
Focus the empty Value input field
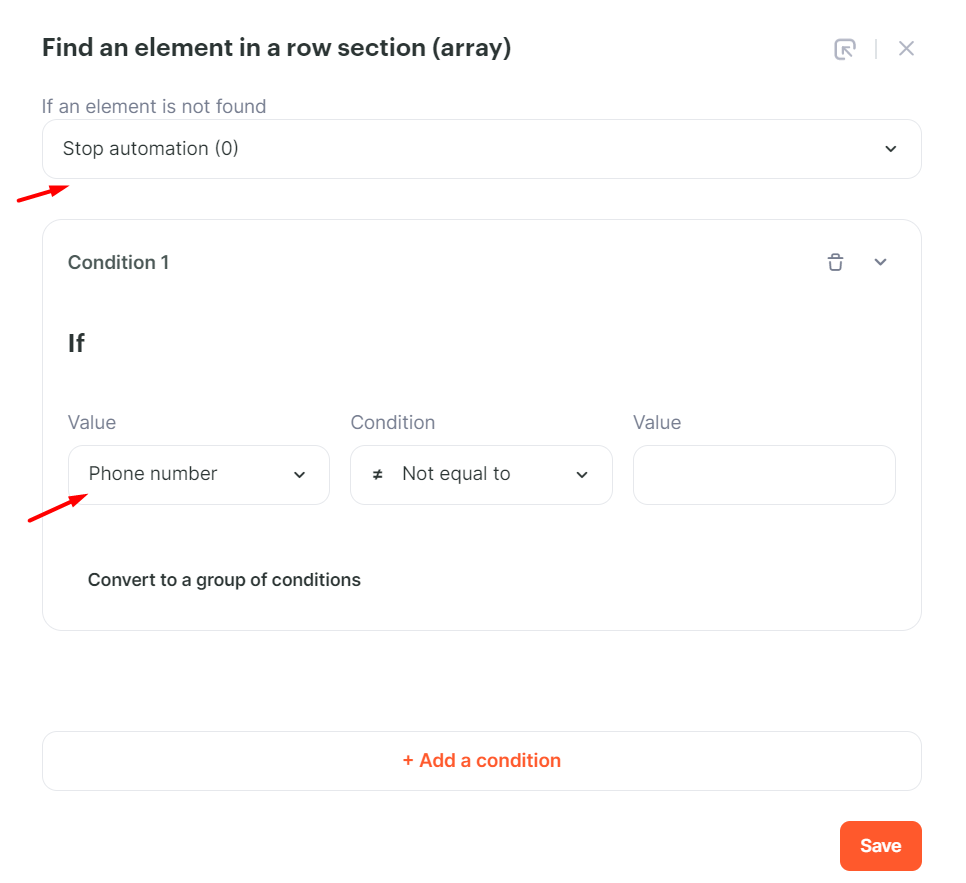tap(764, 475)
